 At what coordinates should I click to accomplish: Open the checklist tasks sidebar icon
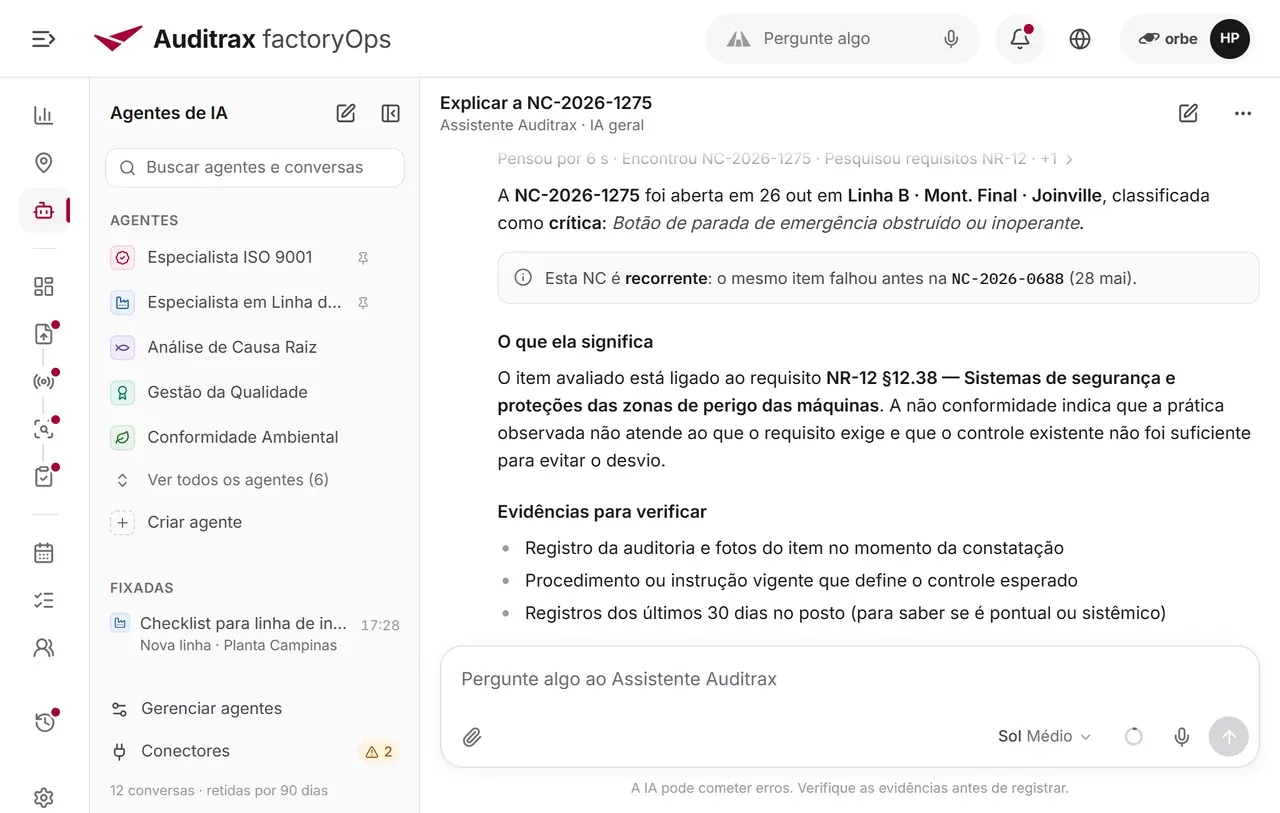pos(43,600)
